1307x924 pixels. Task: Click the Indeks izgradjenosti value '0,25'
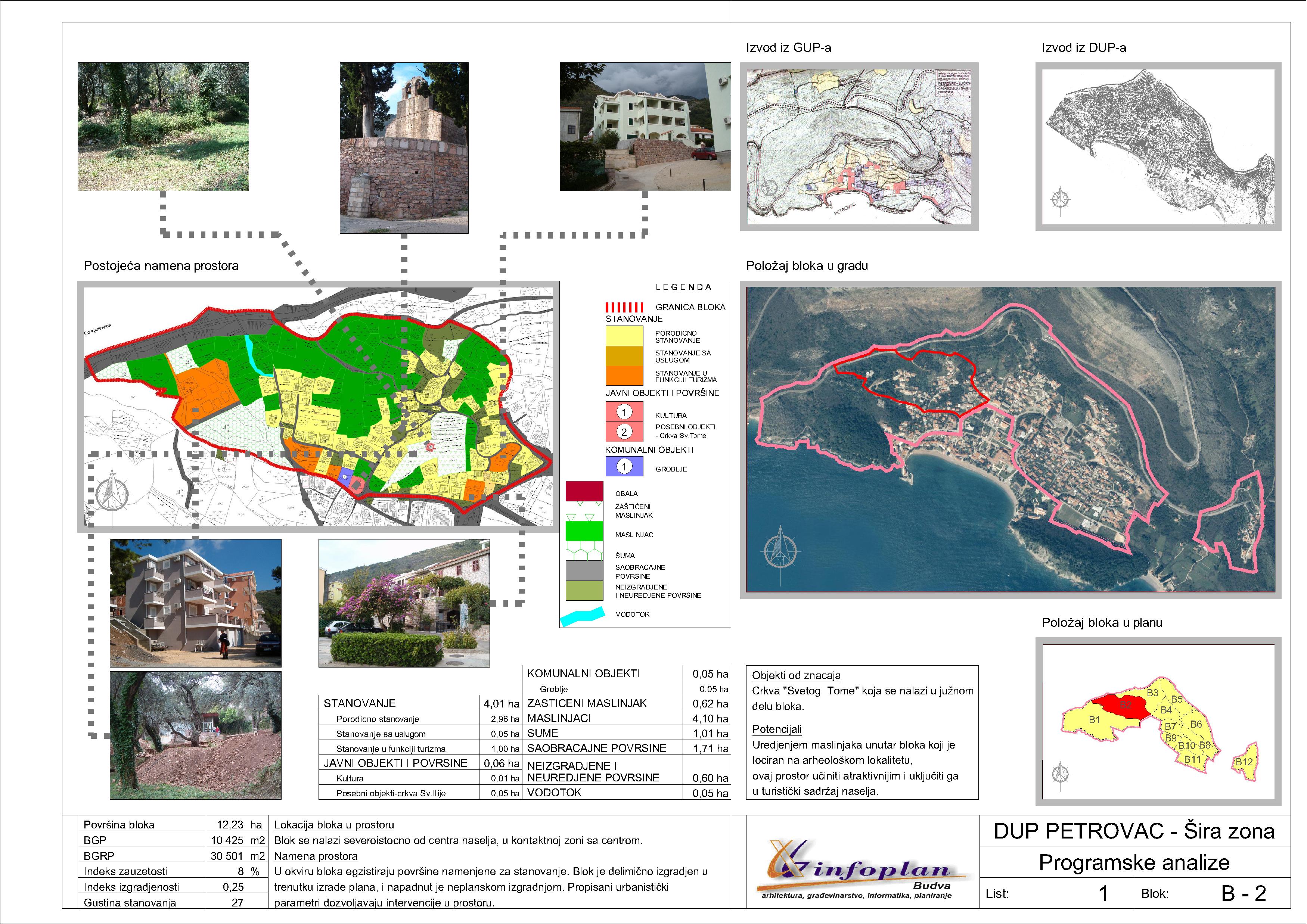233,886
